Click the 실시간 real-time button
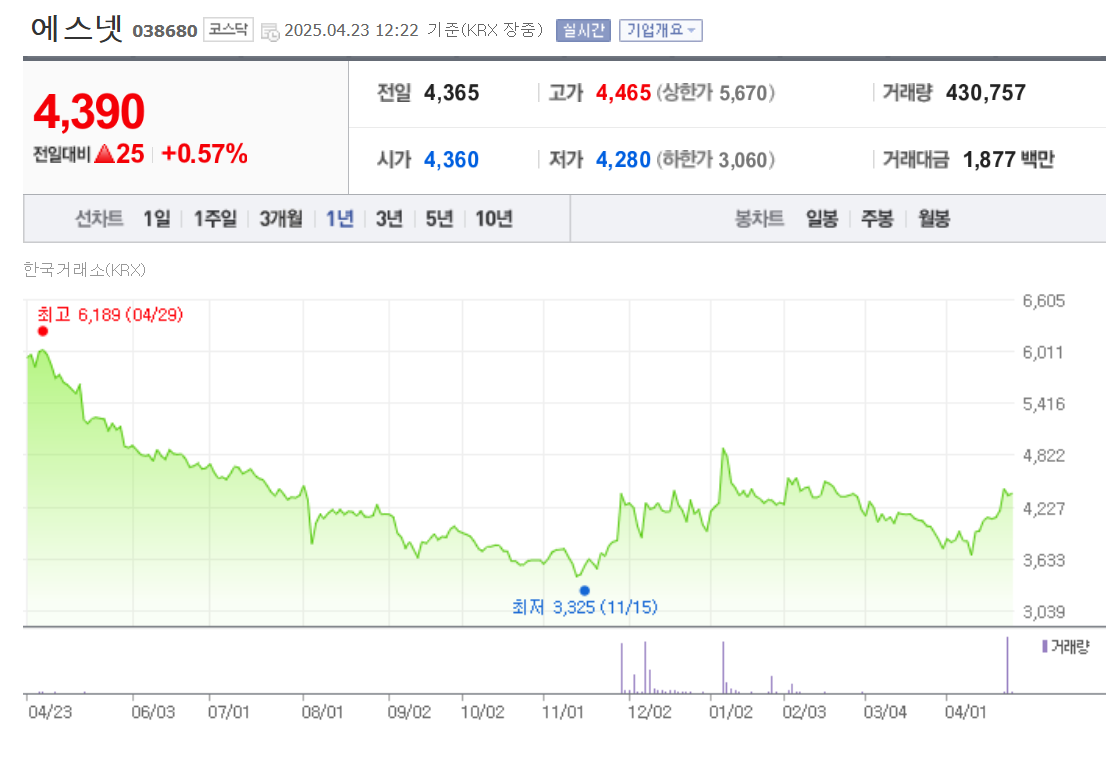 tap(583, 30)
